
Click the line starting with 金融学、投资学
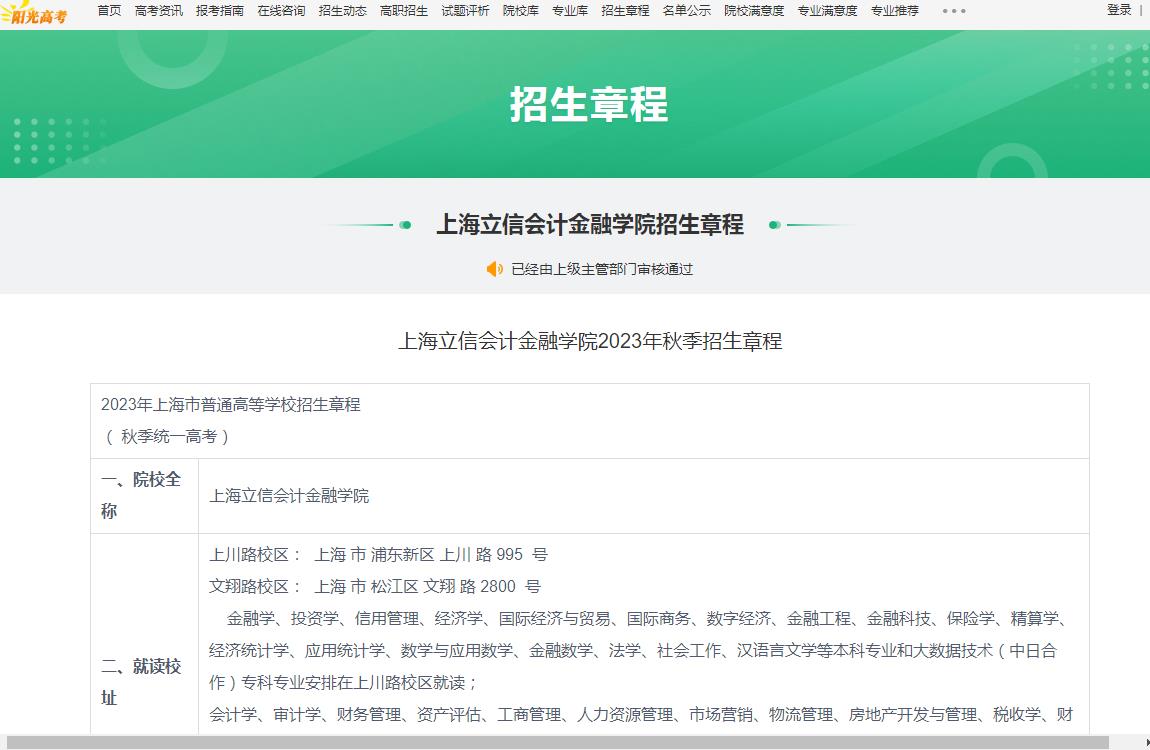click(645, 619)
